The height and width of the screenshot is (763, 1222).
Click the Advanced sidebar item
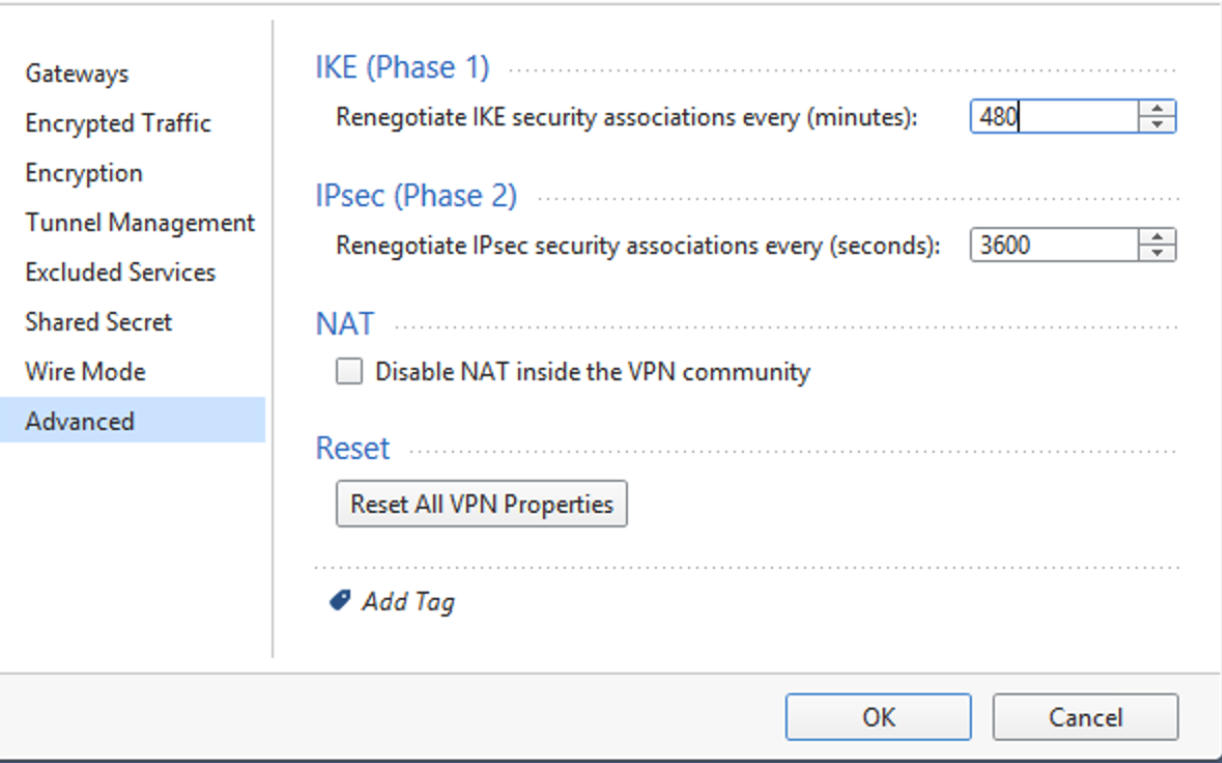point(80,421)
